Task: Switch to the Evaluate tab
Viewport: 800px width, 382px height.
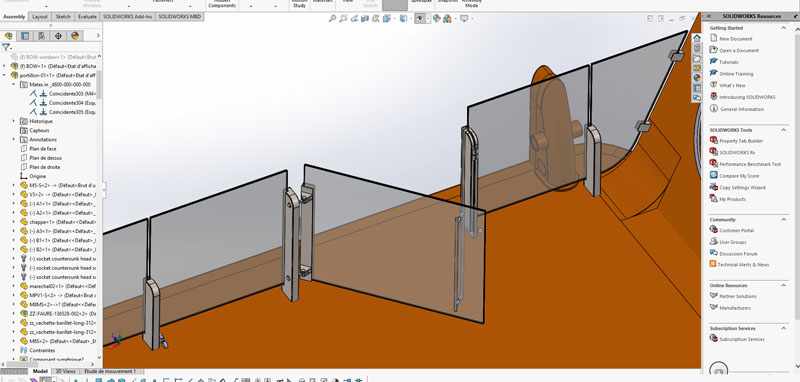Action: [x=87, y=16]
